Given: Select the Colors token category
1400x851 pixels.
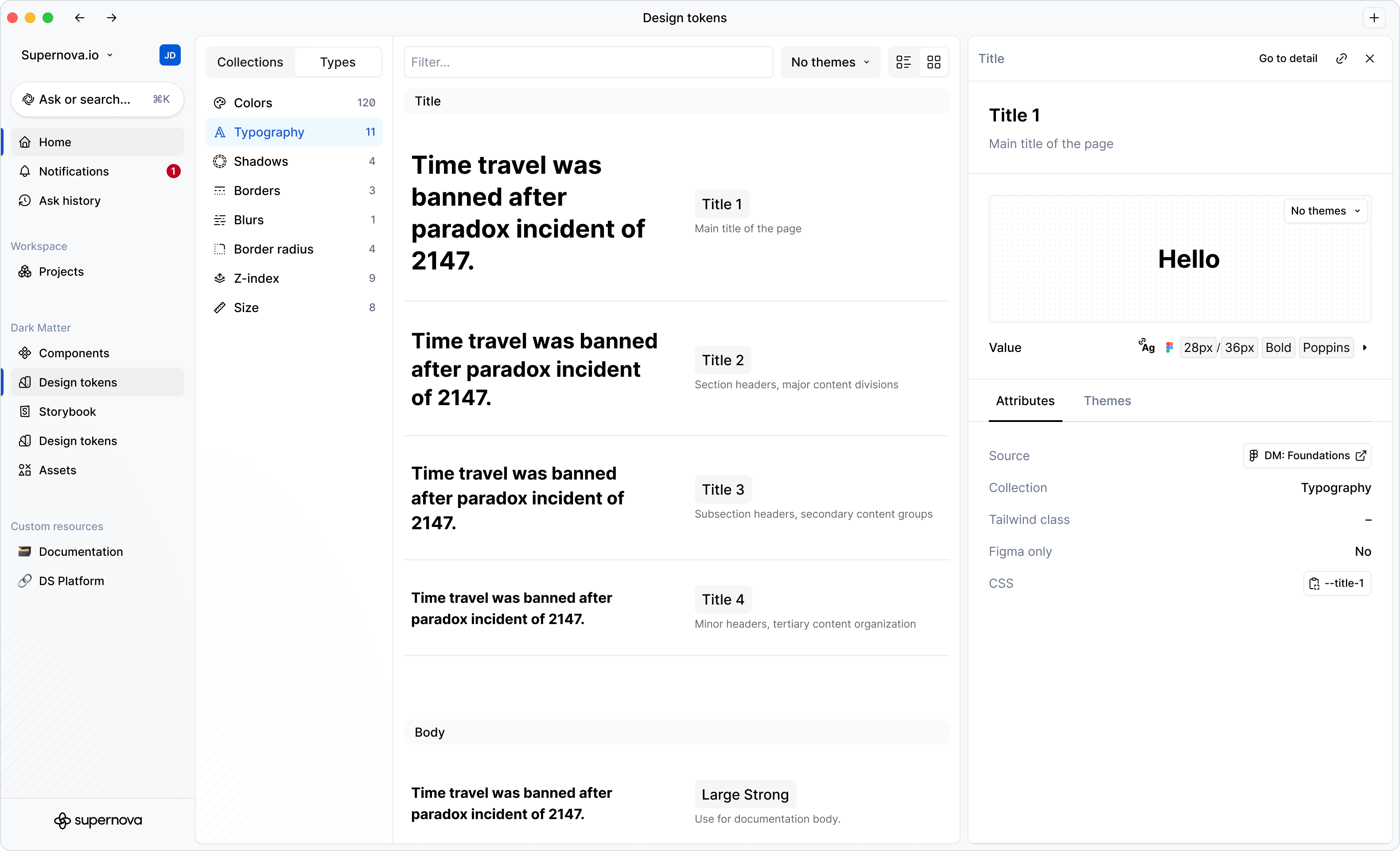Looking at the screenshot, I should (x=254, y=103).
